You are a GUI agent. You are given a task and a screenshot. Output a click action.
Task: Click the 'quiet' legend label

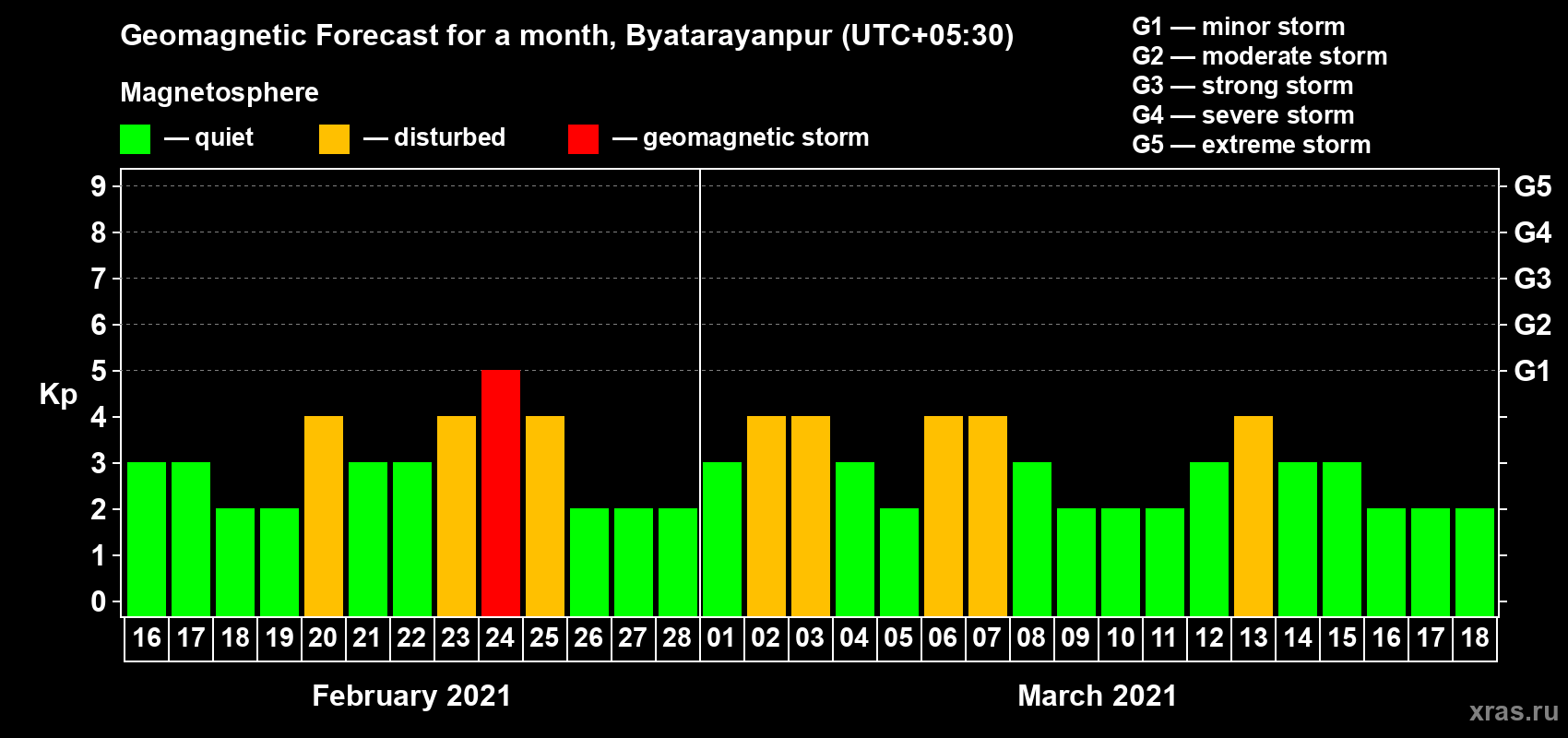(x=224, y=137)
